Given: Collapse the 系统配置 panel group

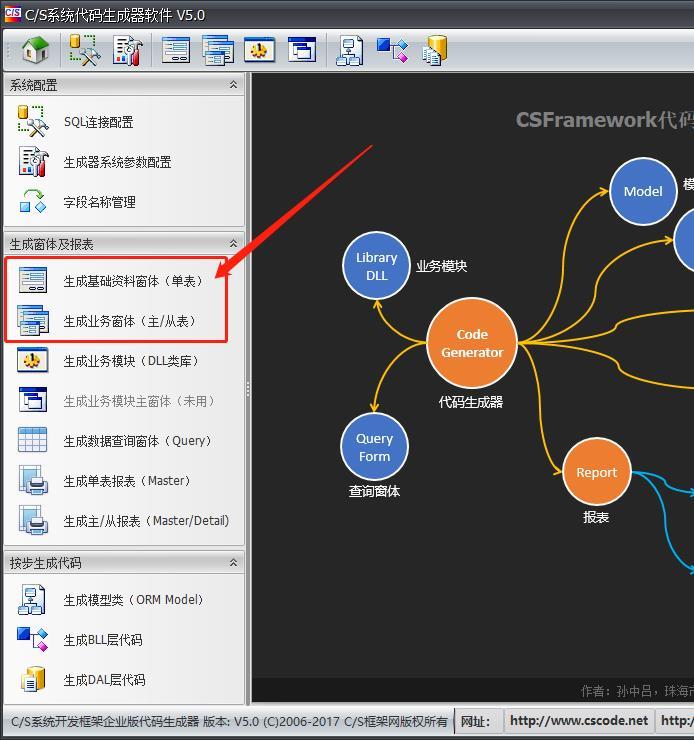Looking at the screenshot, I should coord(234,85).
